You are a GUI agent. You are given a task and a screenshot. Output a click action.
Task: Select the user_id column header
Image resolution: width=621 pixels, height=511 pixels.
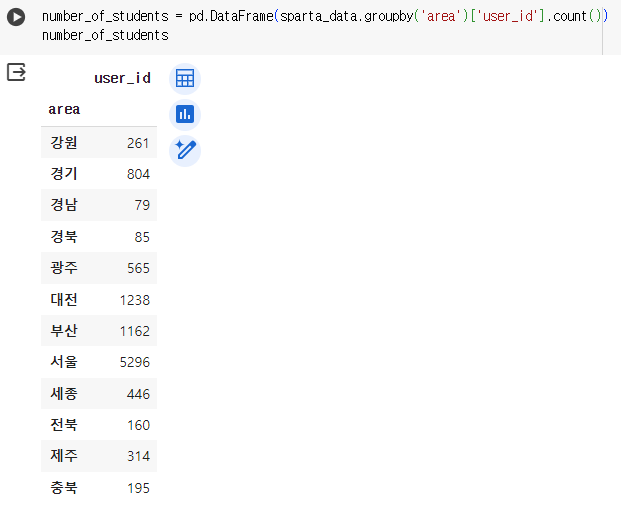coord(122,78)
